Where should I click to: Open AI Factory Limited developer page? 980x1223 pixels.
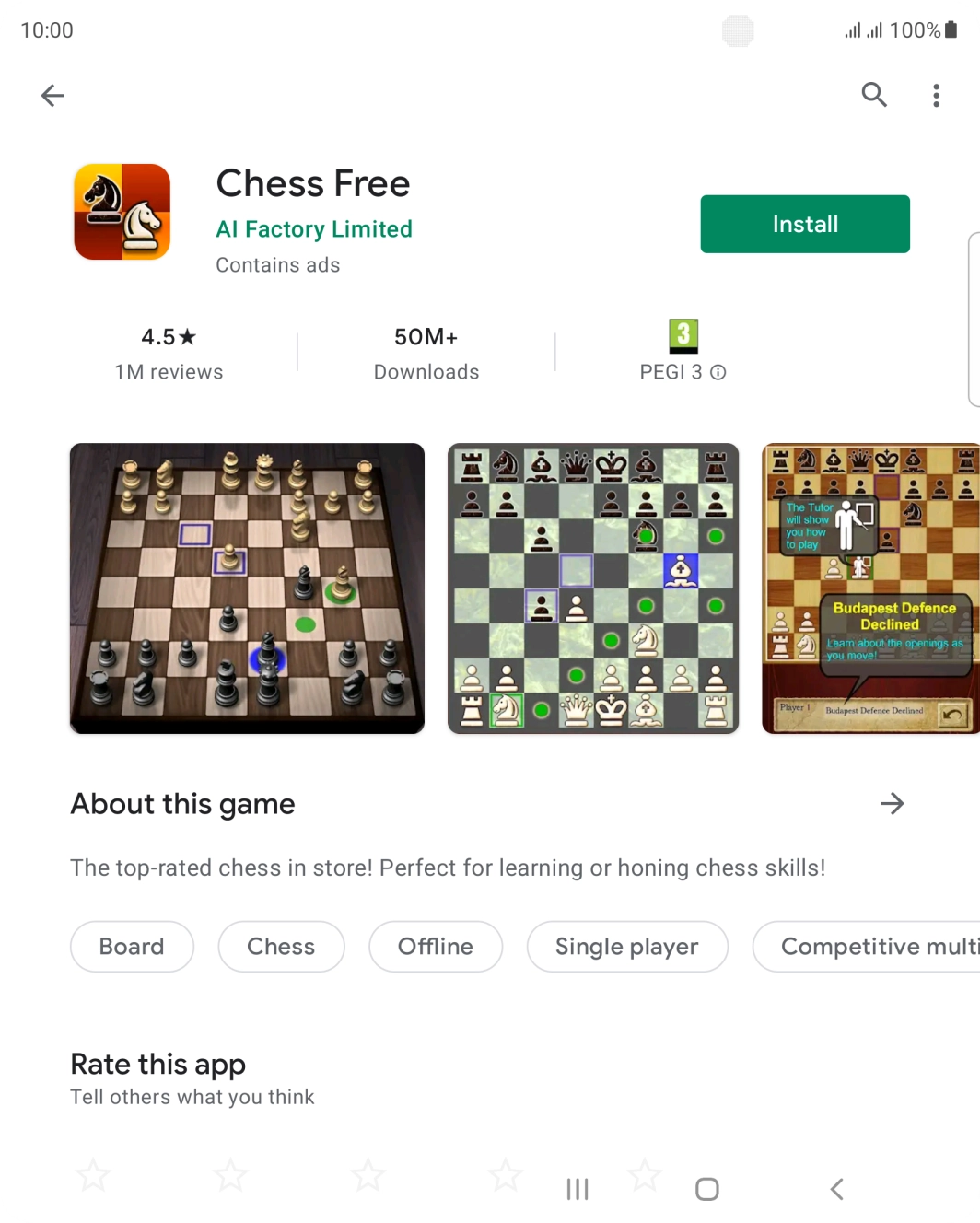[x=314, y=229]
